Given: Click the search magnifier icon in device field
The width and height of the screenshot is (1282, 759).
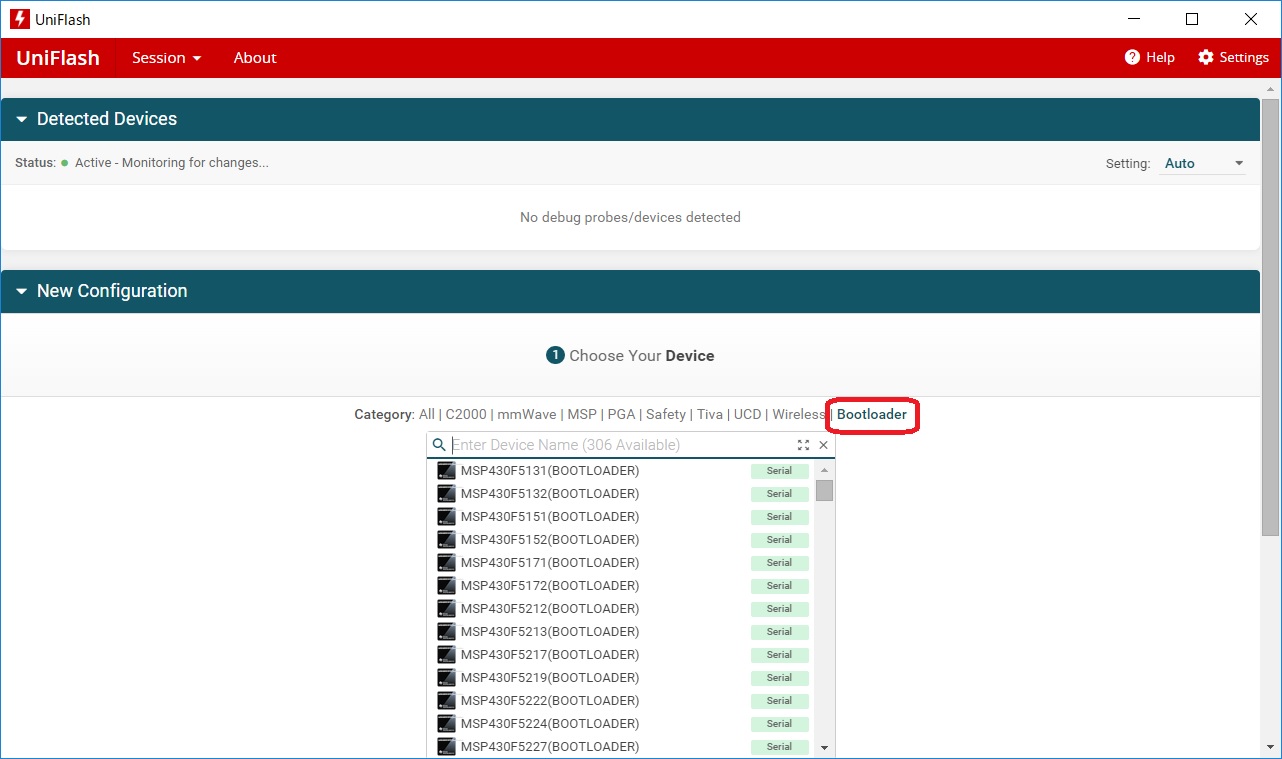Looking at the screenshot, I should tap(439, 445).
